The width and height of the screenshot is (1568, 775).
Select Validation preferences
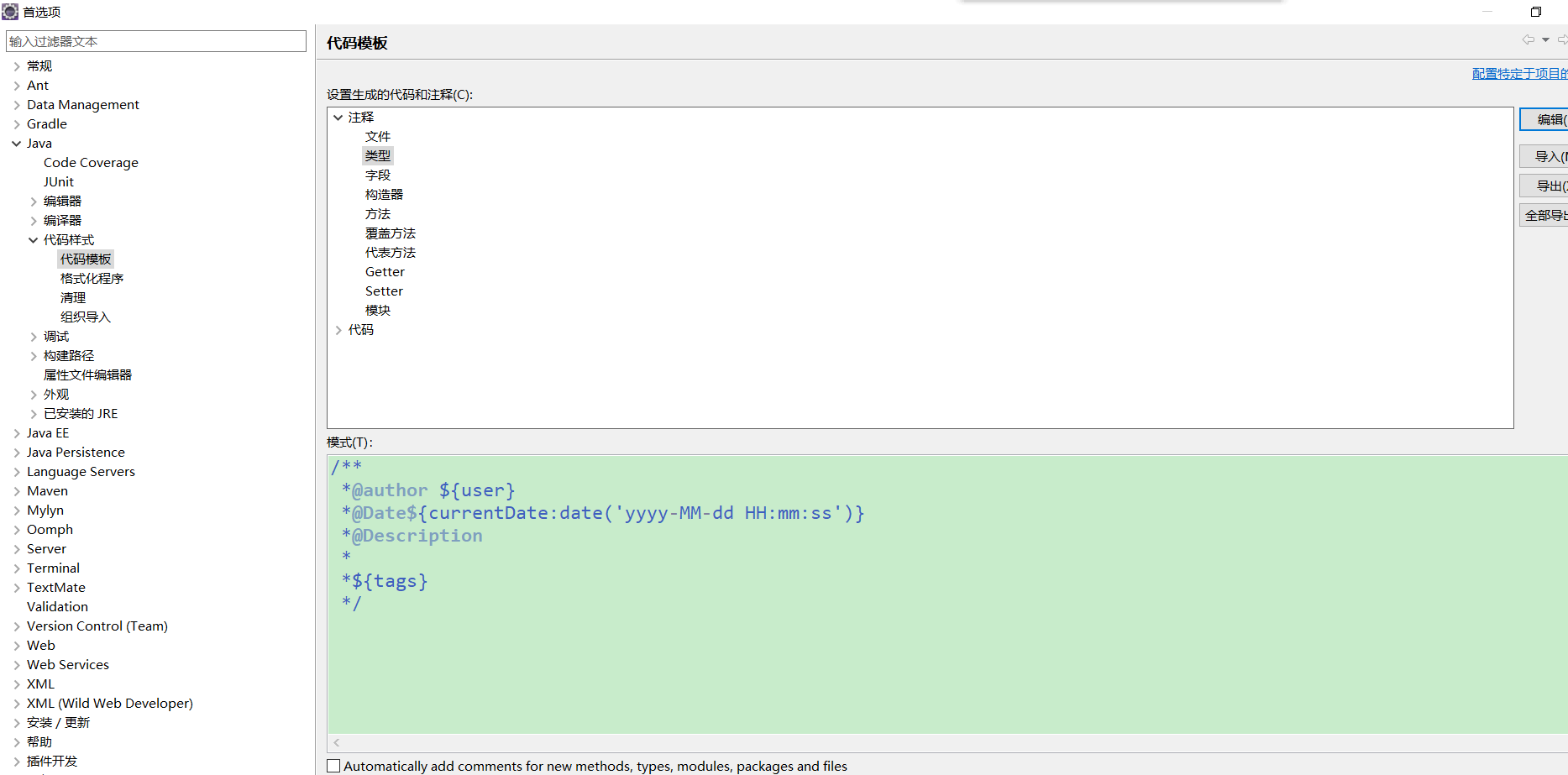(x=57, y=607)
